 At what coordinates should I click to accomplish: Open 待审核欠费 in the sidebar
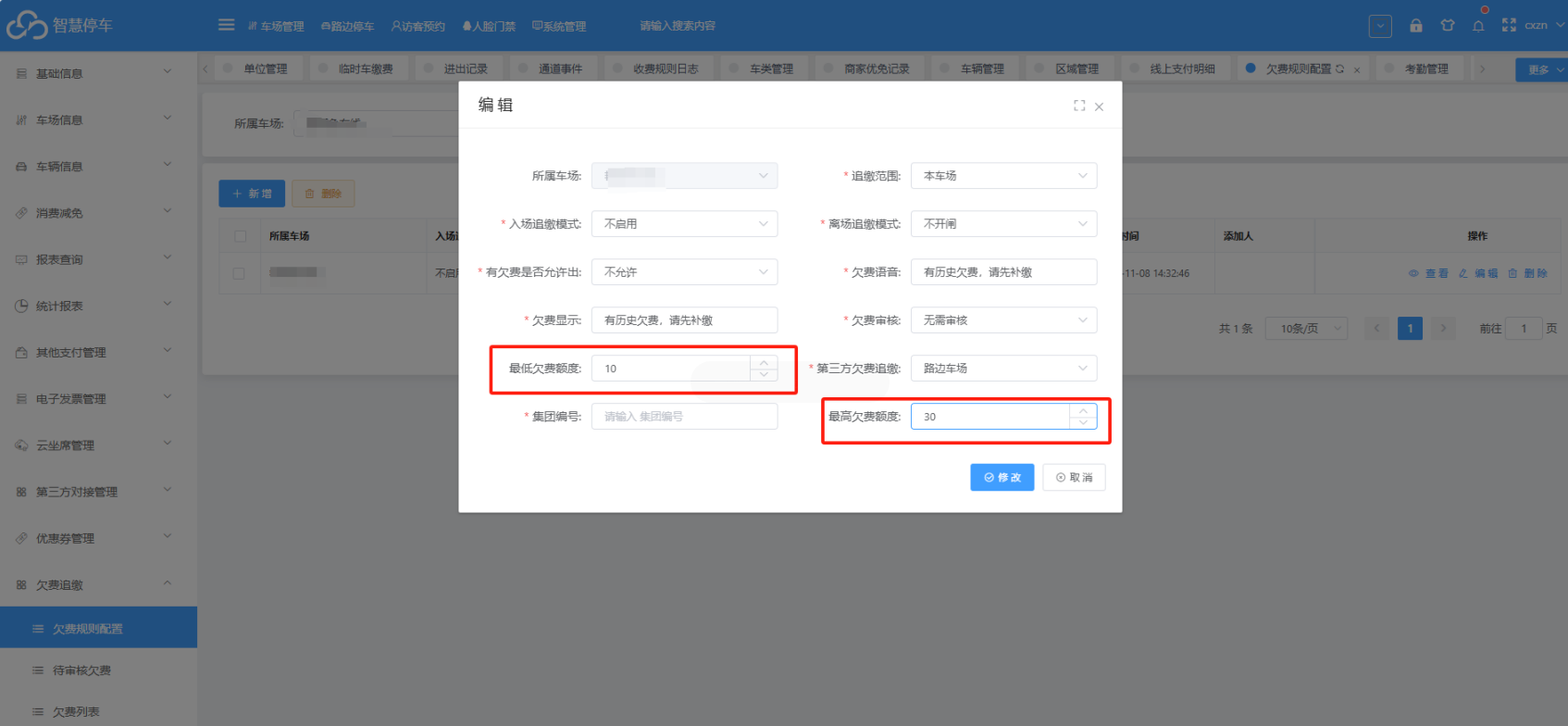point(98,670)
